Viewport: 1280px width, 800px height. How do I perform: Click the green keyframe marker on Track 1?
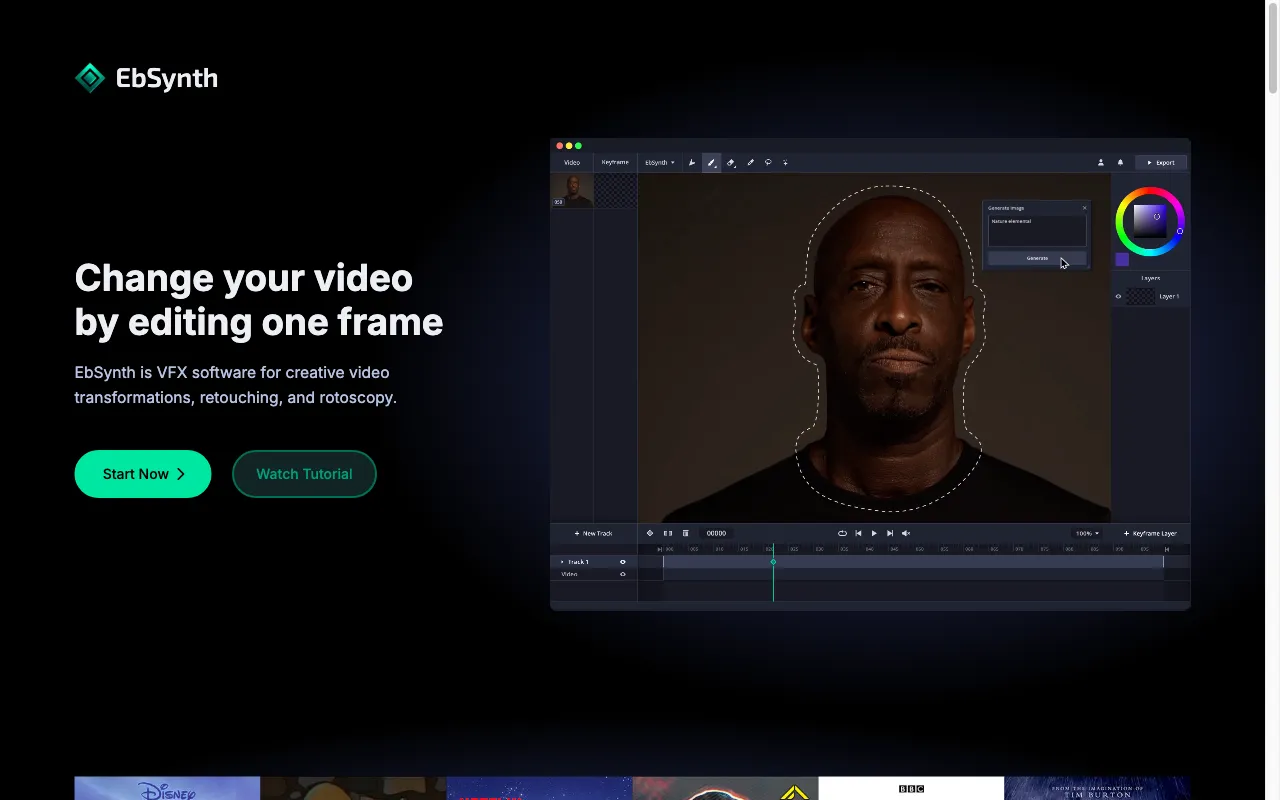coord(773,562)
